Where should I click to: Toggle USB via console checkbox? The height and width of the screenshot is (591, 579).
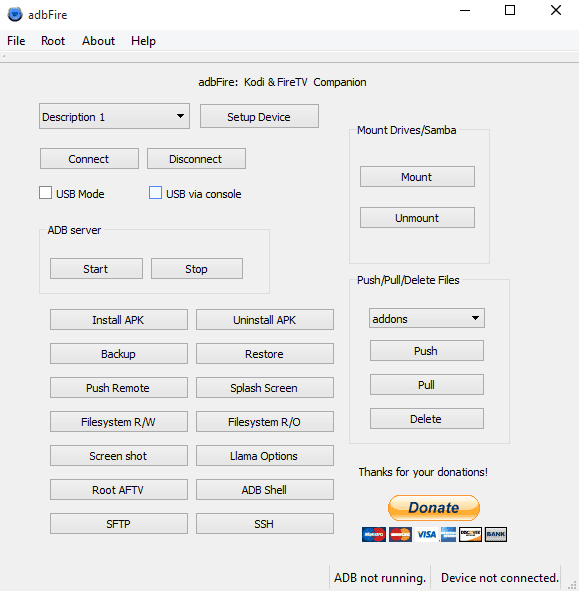(x=155, y=193)
